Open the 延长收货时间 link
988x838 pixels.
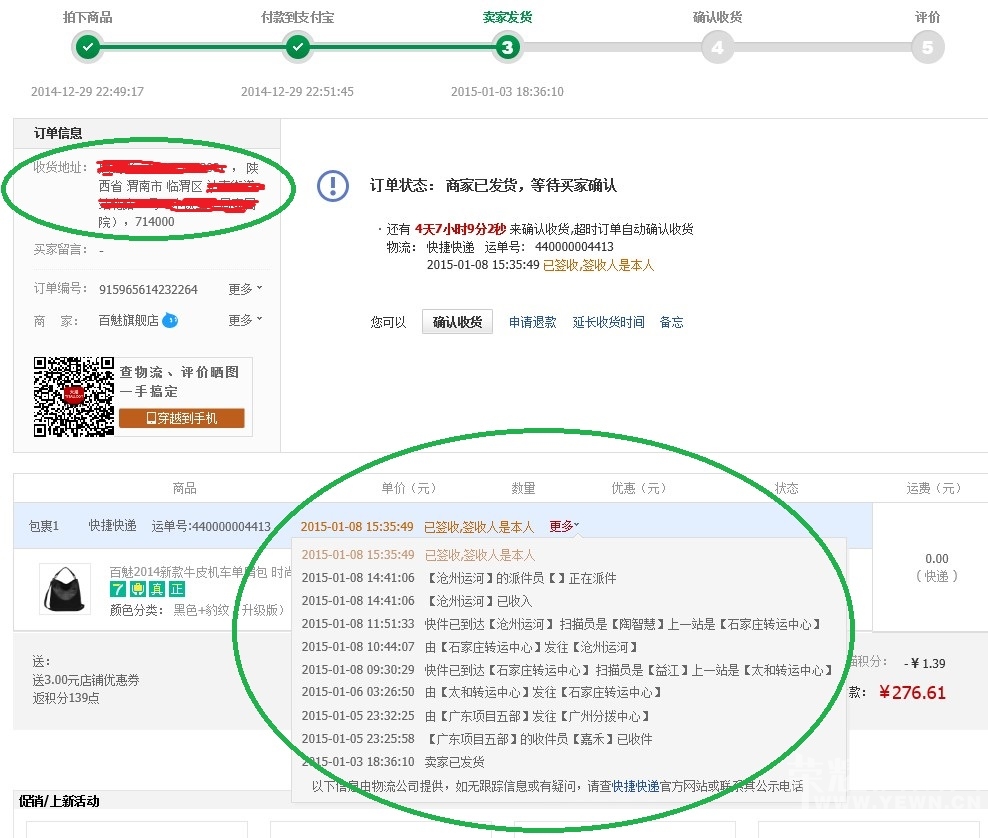tap(608, 322)
